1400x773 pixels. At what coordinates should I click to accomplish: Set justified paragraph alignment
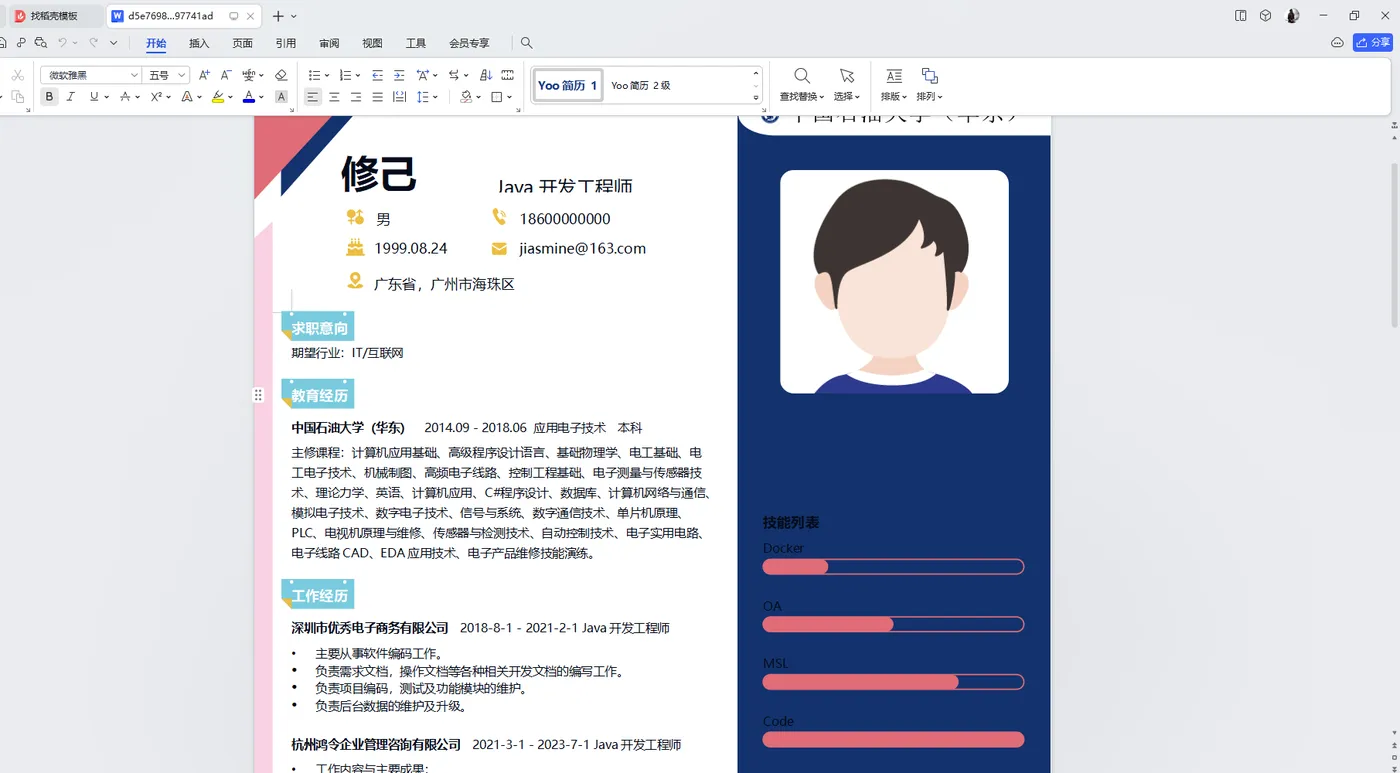coord(377,97)
